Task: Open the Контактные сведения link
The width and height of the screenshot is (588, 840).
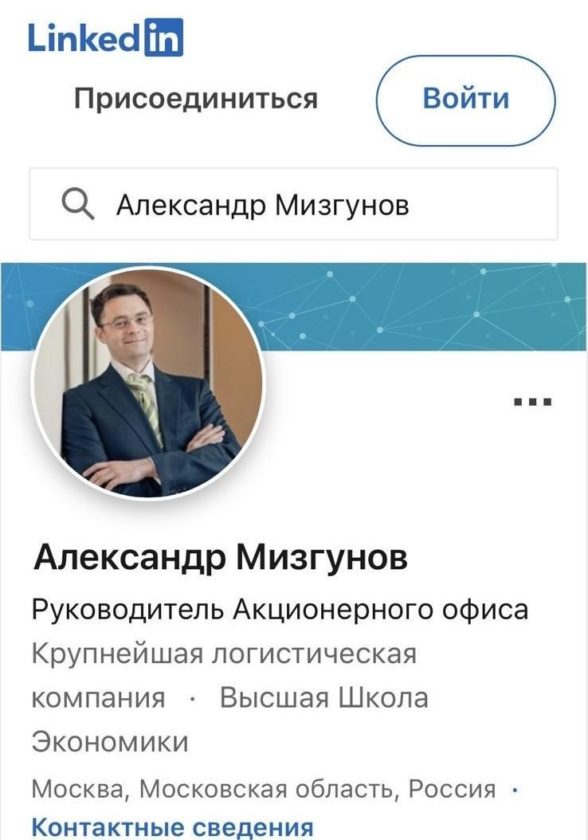Action: click(172, 827)
